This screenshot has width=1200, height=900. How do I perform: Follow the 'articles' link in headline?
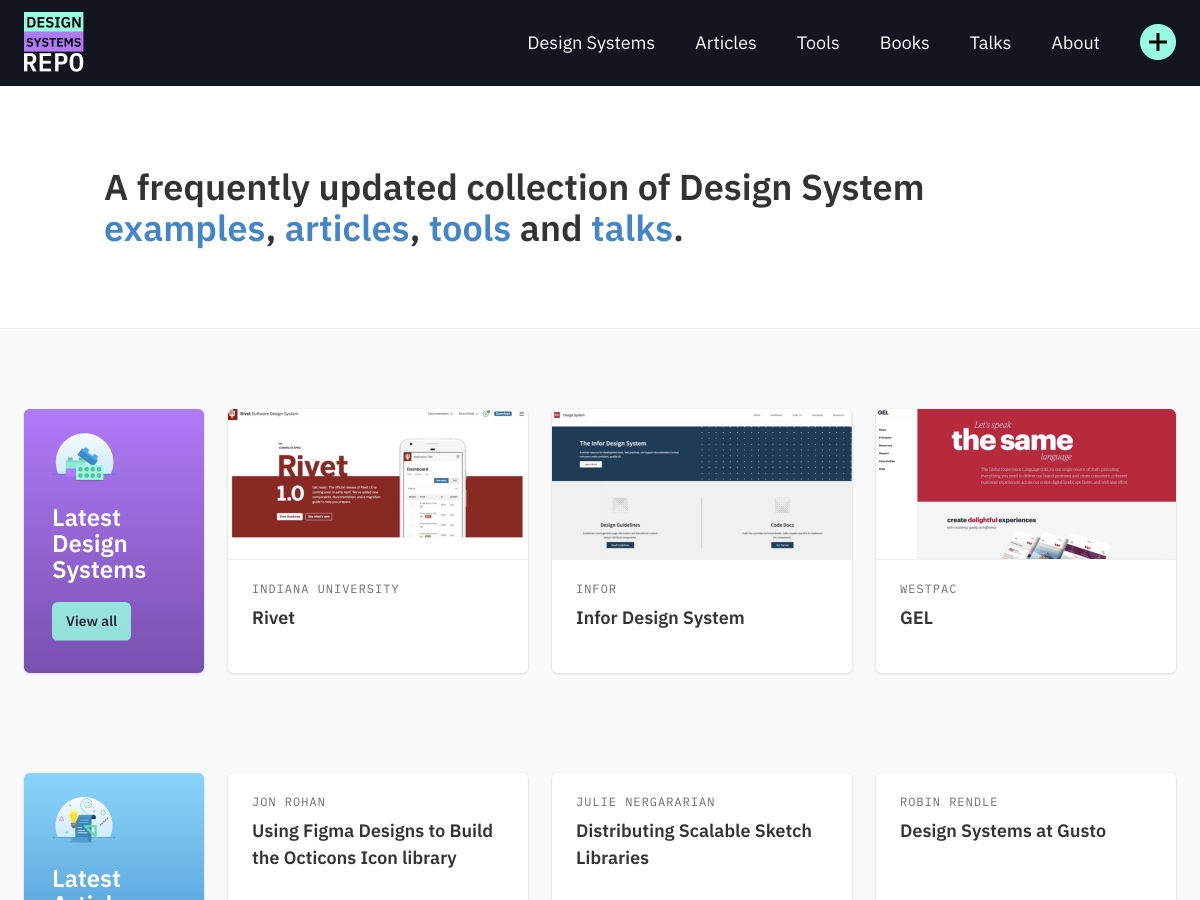(347, 229)
